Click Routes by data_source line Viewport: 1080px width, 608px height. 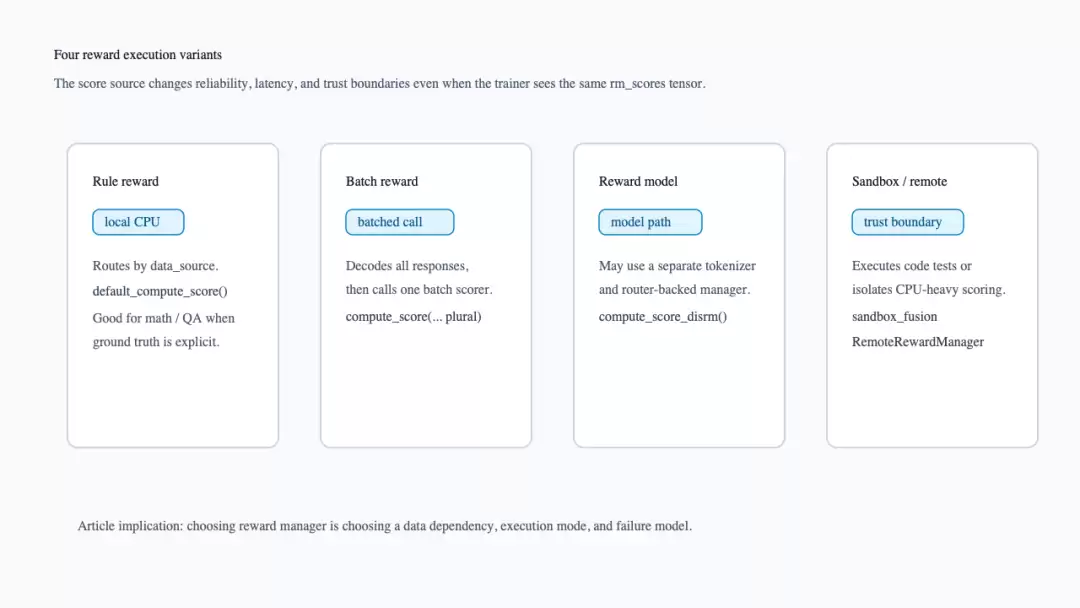pyautogui.click(x=156, y=266)
